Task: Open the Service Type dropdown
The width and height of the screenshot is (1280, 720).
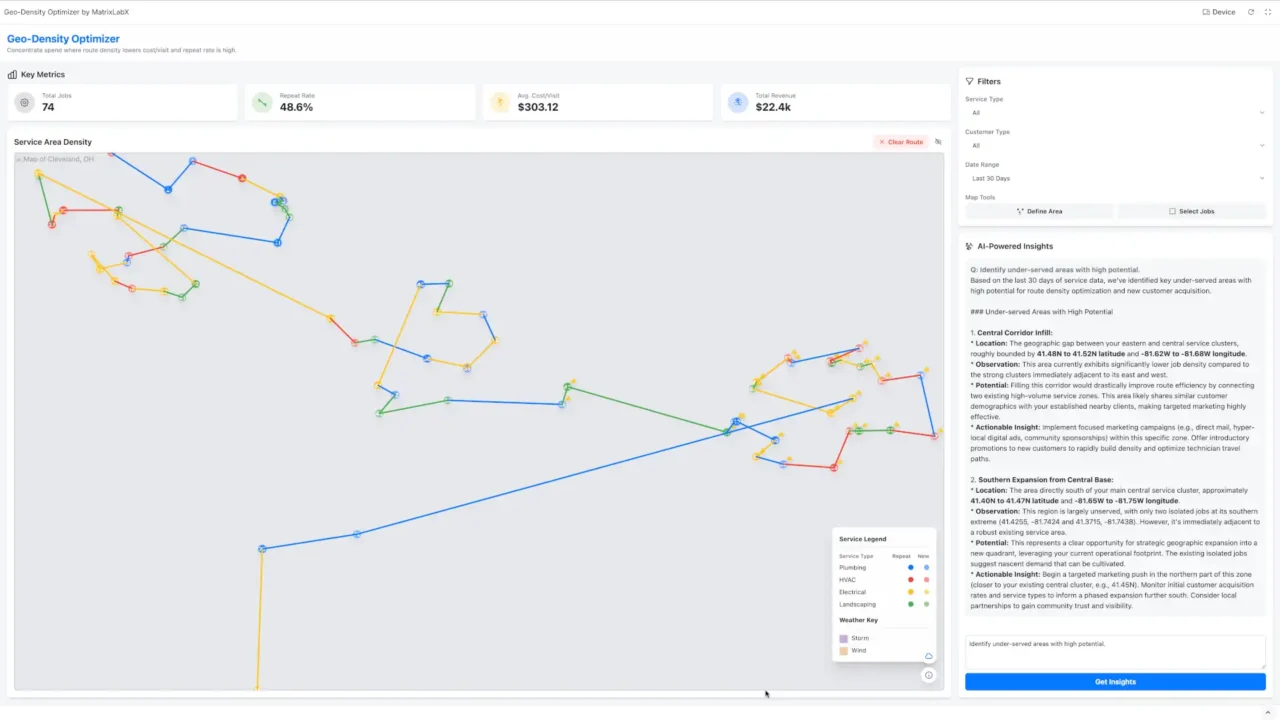Action: coord(1115,113)
